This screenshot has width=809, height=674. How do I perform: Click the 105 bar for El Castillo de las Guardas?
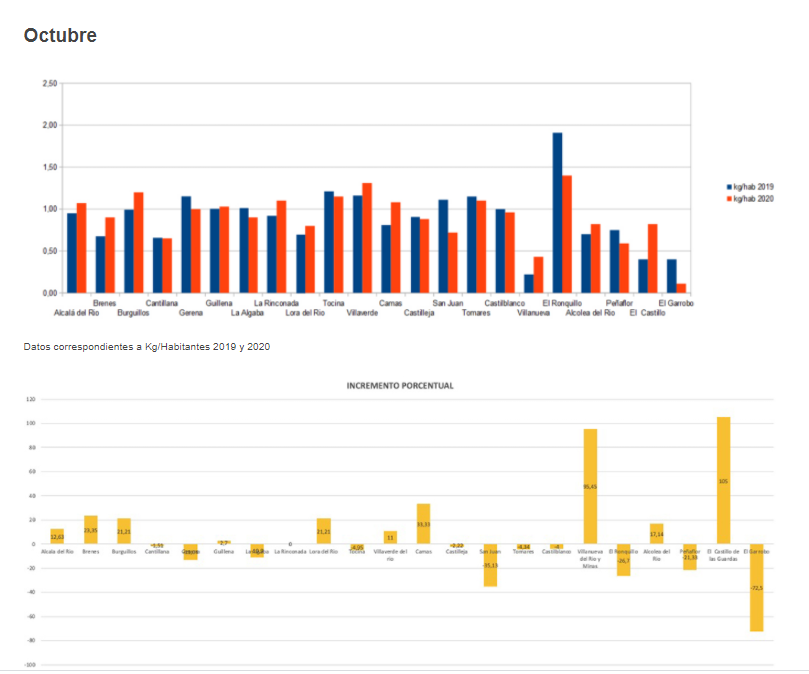pos(723,480)
